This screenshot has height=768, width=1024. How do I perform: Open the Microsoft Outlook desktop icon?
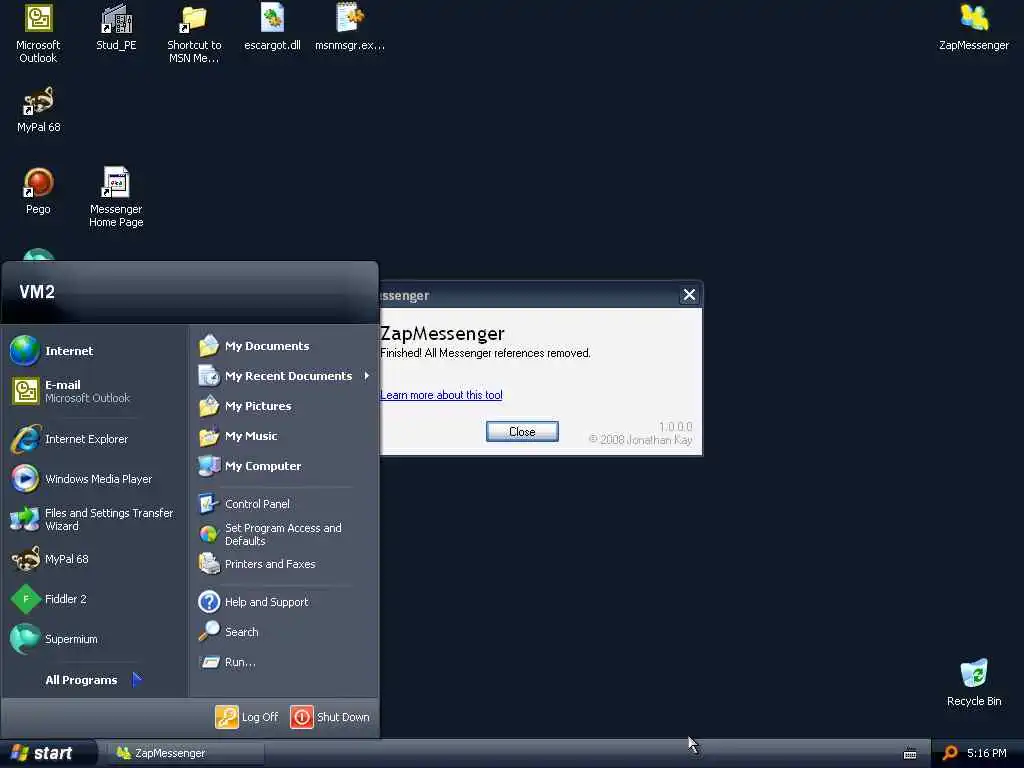tap(38, 33)
